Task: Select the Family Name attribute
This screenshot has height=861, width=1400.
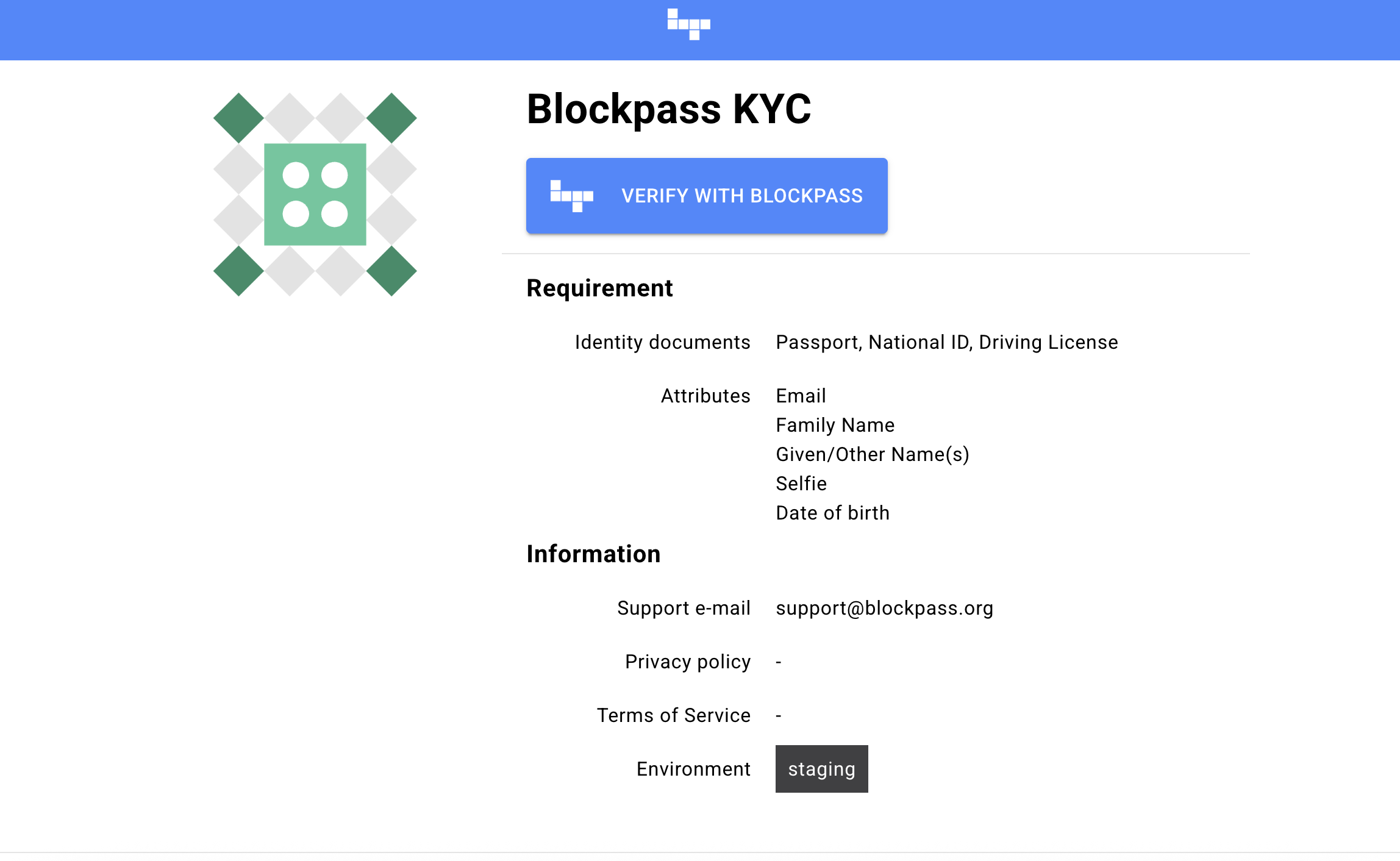Action: [835, 425]
